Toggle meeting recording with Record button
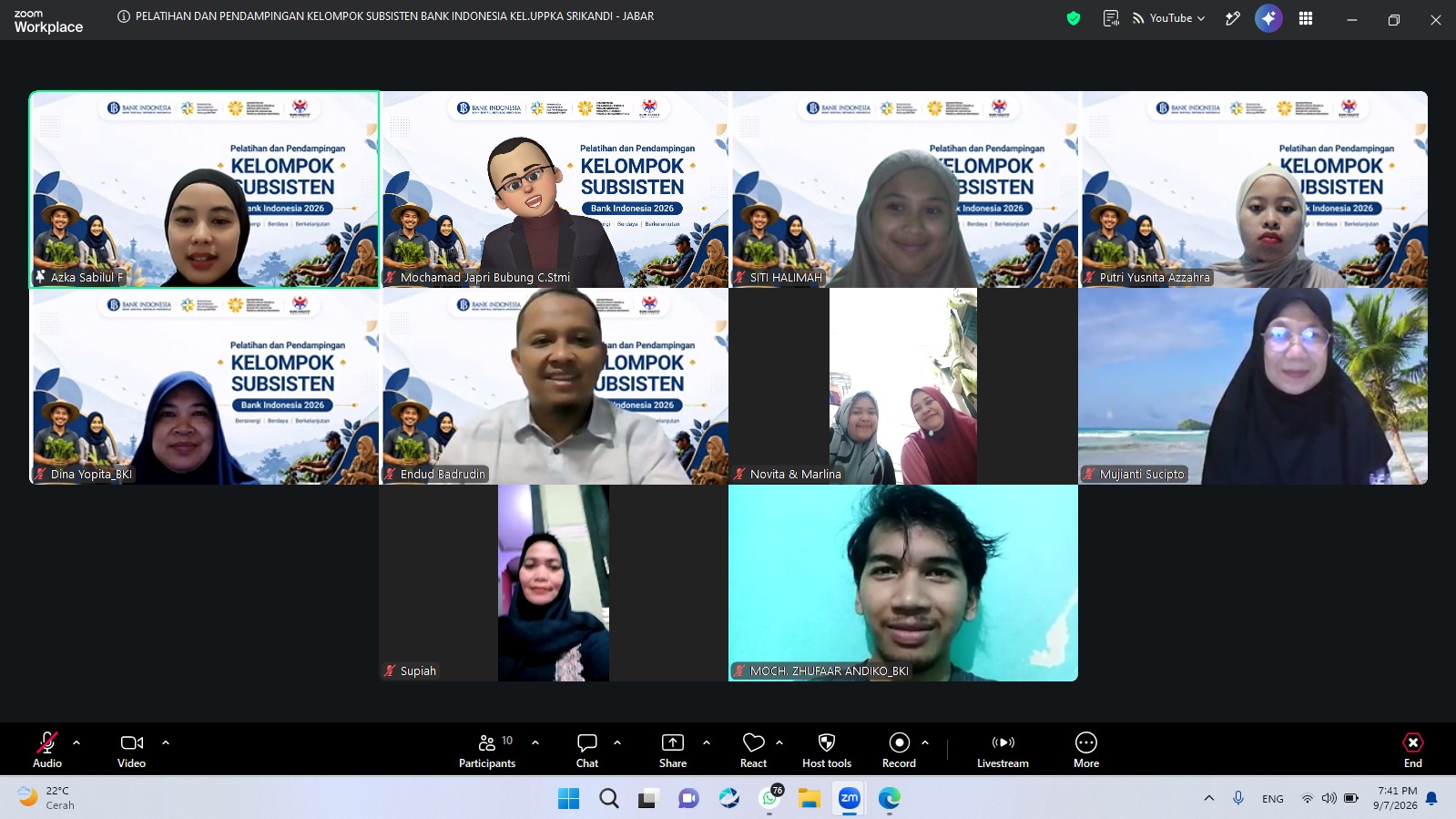 pyautogui.click(x=899, y=750)
